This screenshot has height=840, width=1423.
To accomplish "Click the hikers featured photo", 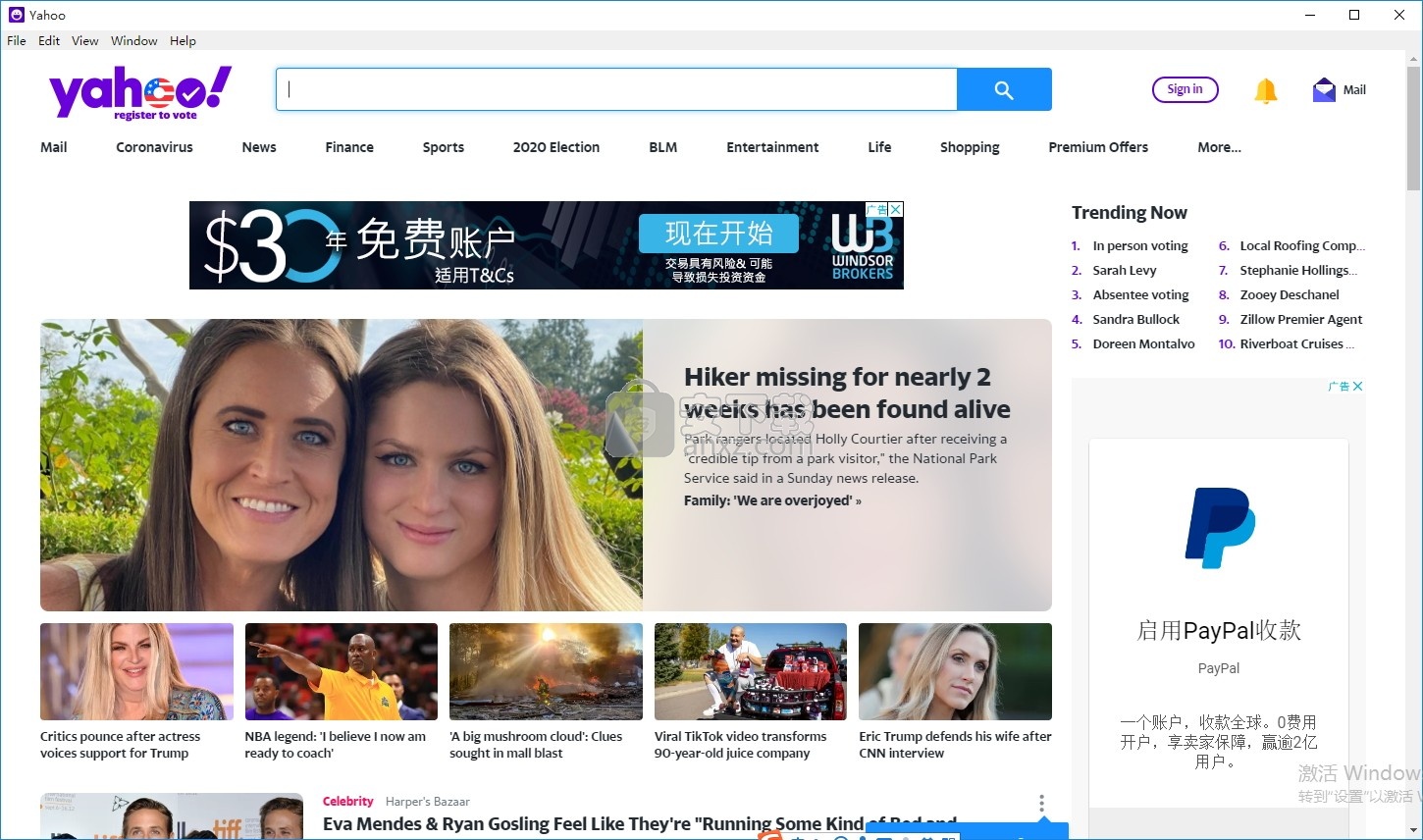I will [342, 465].
